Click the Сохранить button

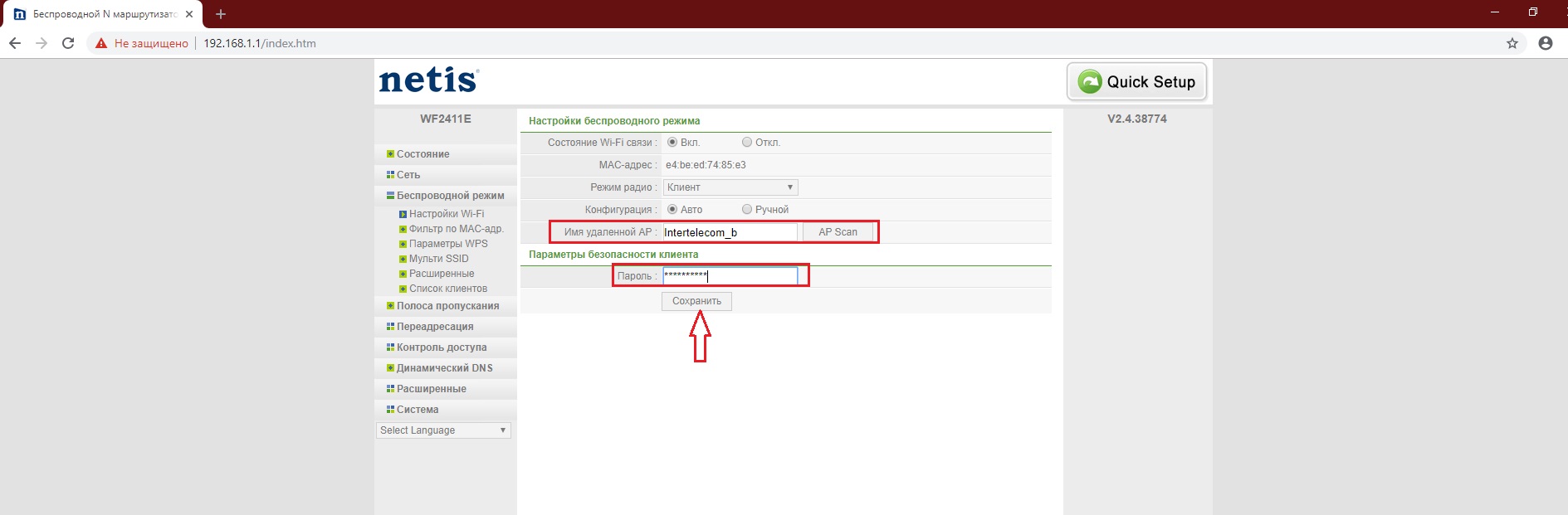point(696,301)
